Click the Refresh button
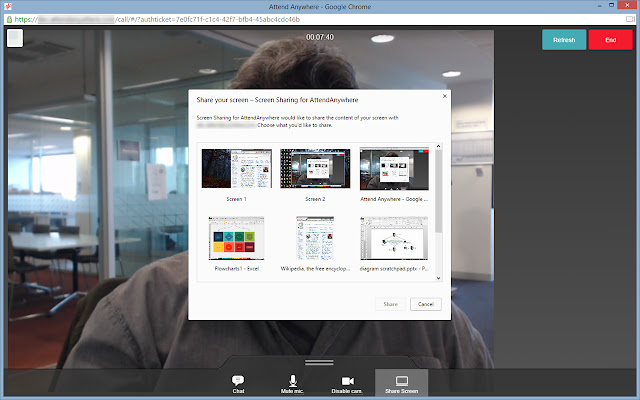The width and height of the screenshot is (640, 400). pyautogui.click(x=564, y=40)
